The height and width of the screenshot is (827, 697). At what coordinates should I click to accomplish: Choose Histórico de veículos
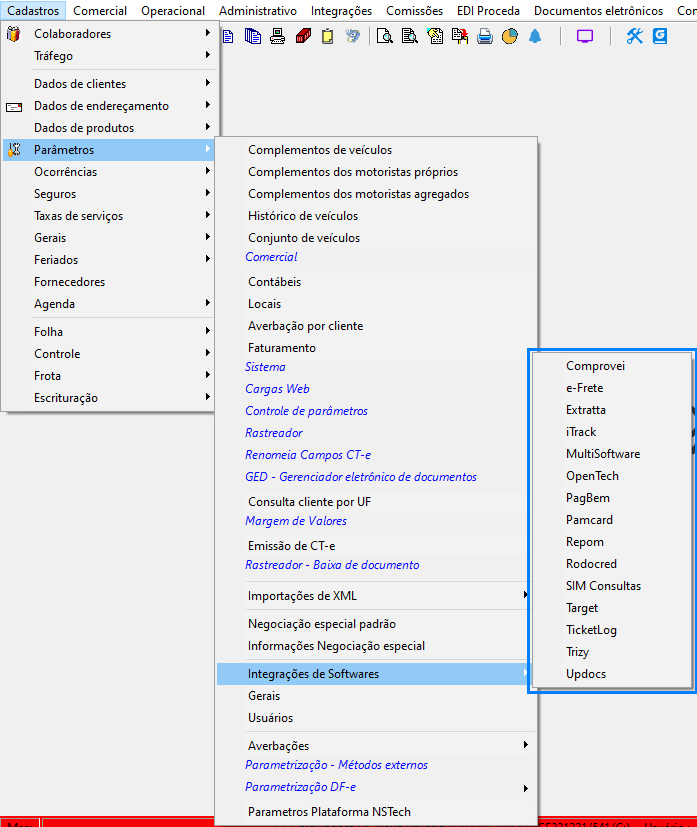click(x=376, y=216)
